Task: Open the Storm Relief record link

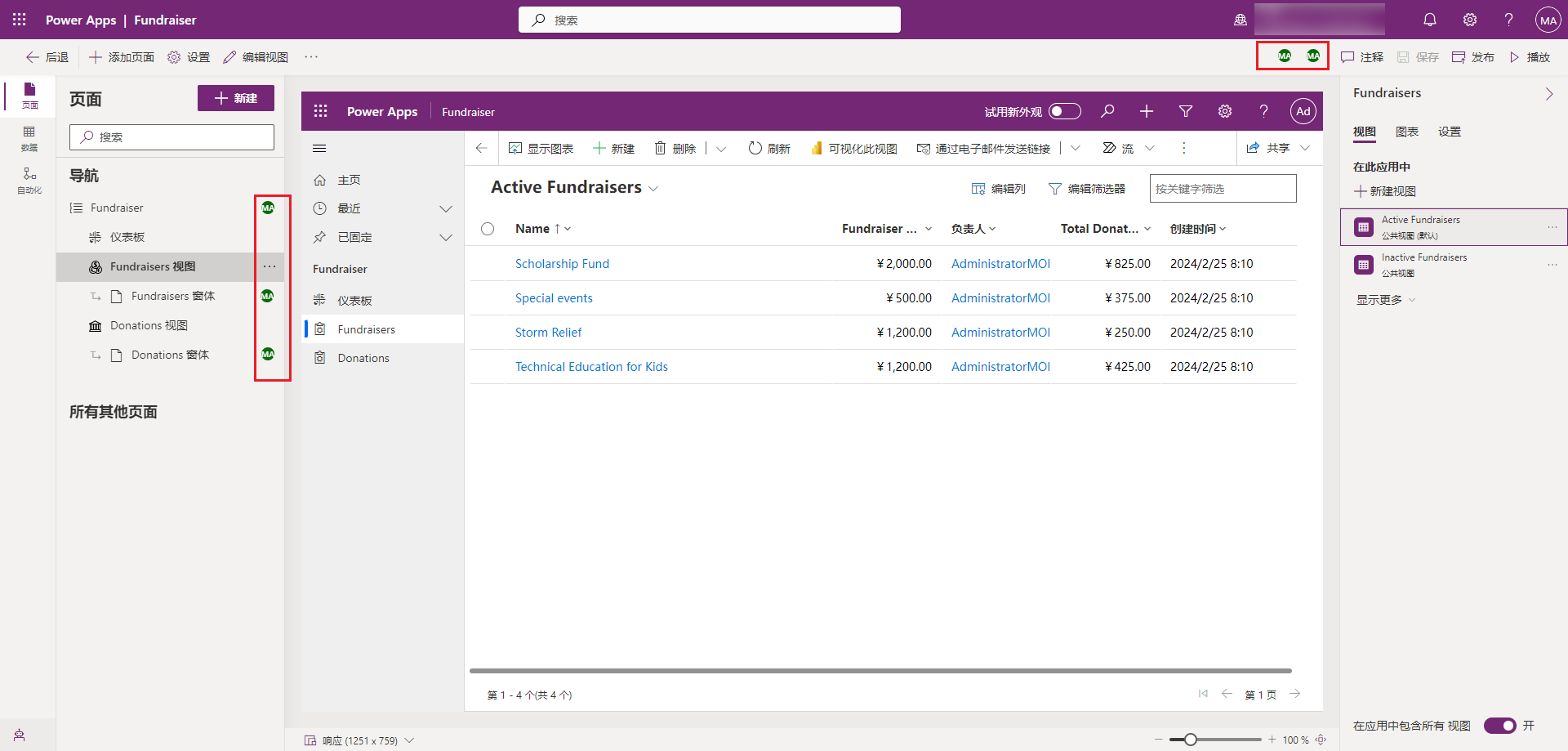Action: (548, 333)
